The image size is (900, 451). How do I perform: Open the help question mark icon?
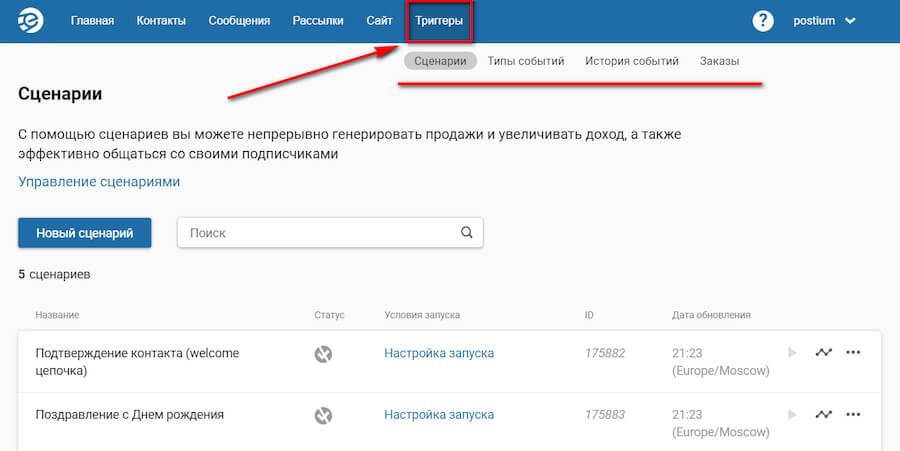click(763, 21)
